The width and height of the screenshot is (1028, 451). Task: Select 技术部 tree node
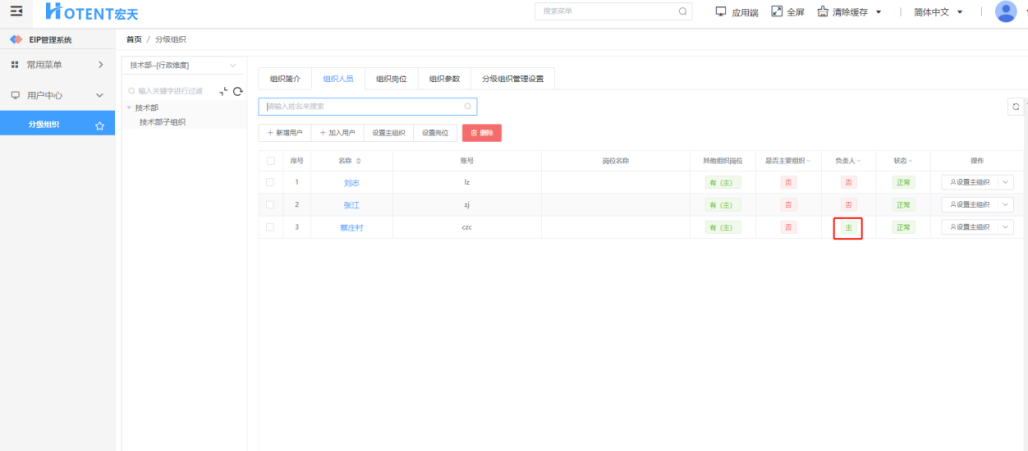point(147,108)
